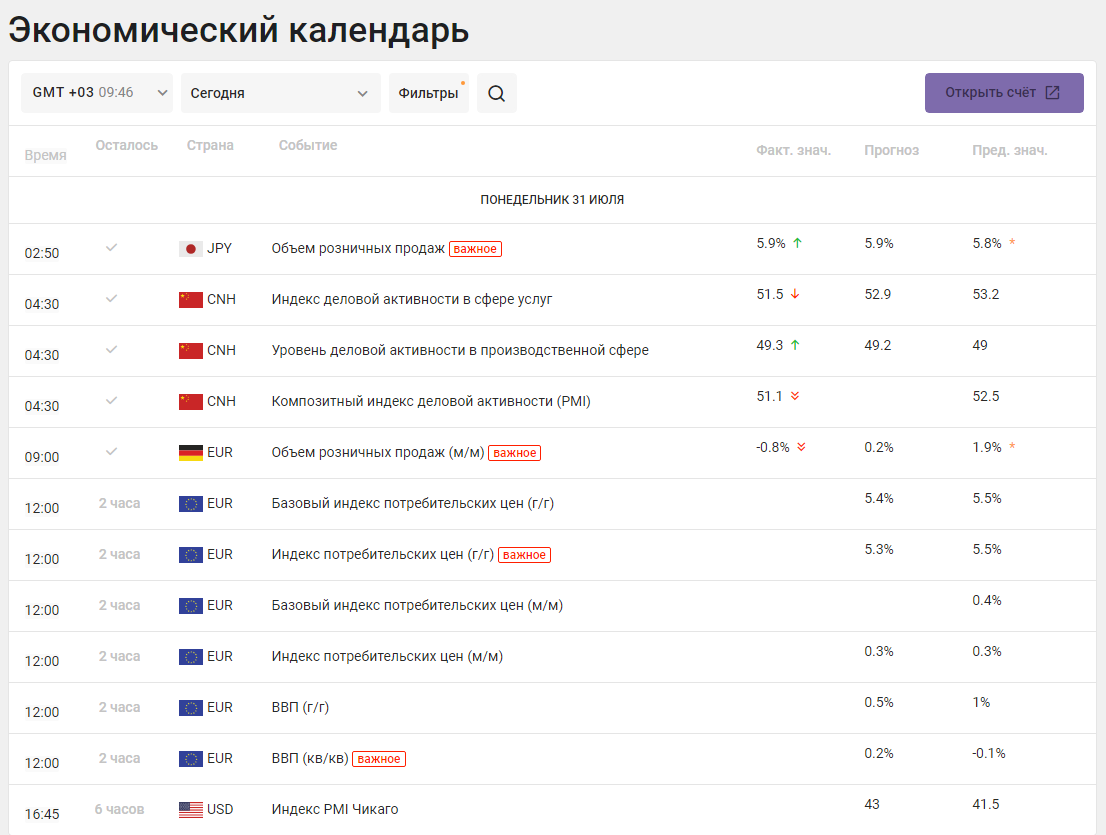Click важное tag on Индекс потребительских цен (г/г)
The image size is (1106, 835).
click(524, 555)
